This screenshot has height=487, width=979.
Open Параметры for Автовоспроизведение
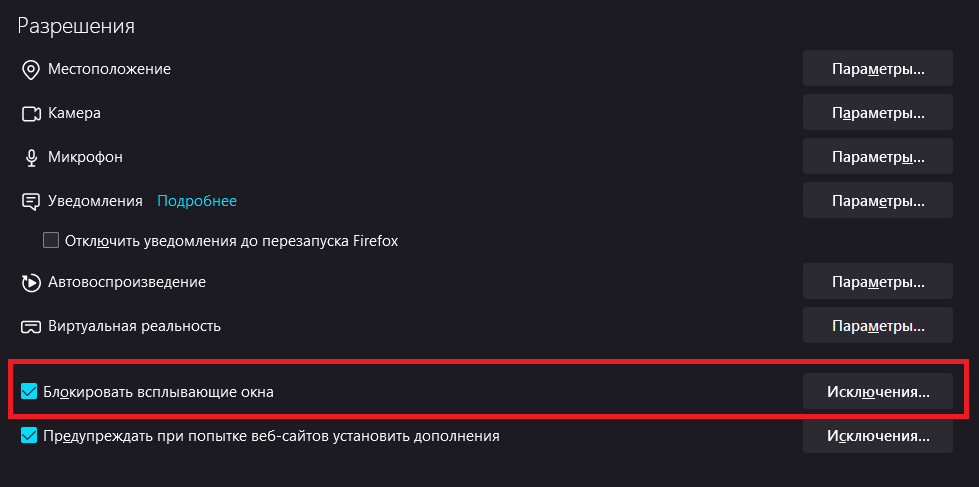(x=877, y=282)
